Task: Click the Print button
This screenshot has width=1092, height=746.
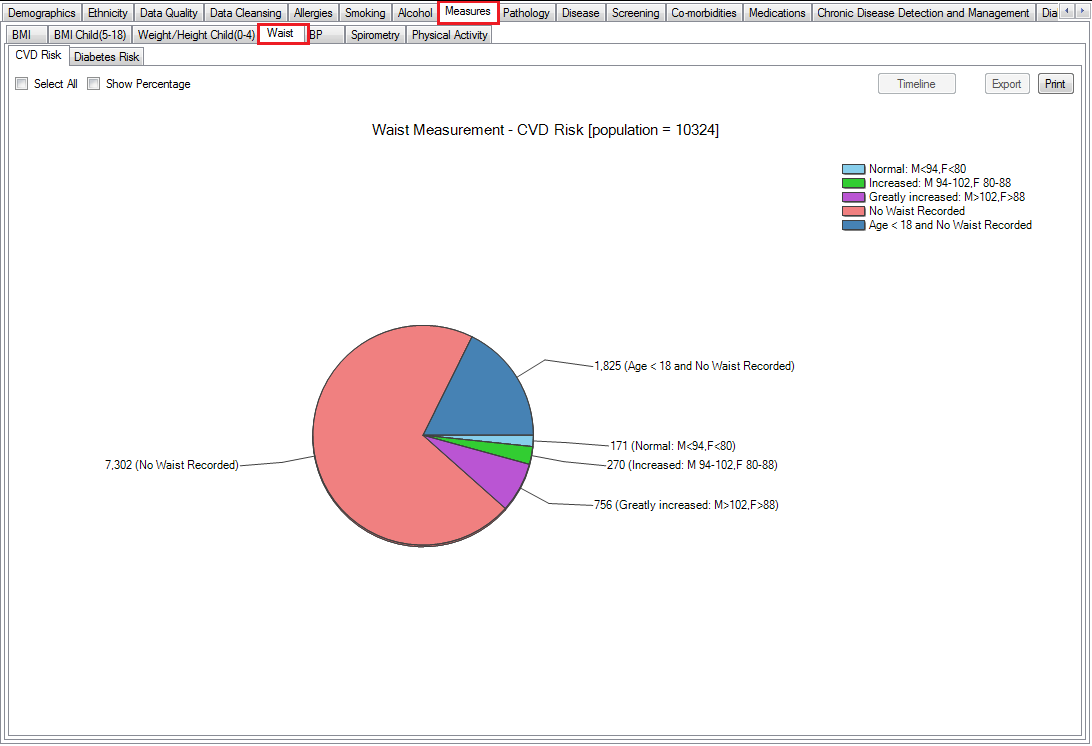Action: (x=1055, y=84)
